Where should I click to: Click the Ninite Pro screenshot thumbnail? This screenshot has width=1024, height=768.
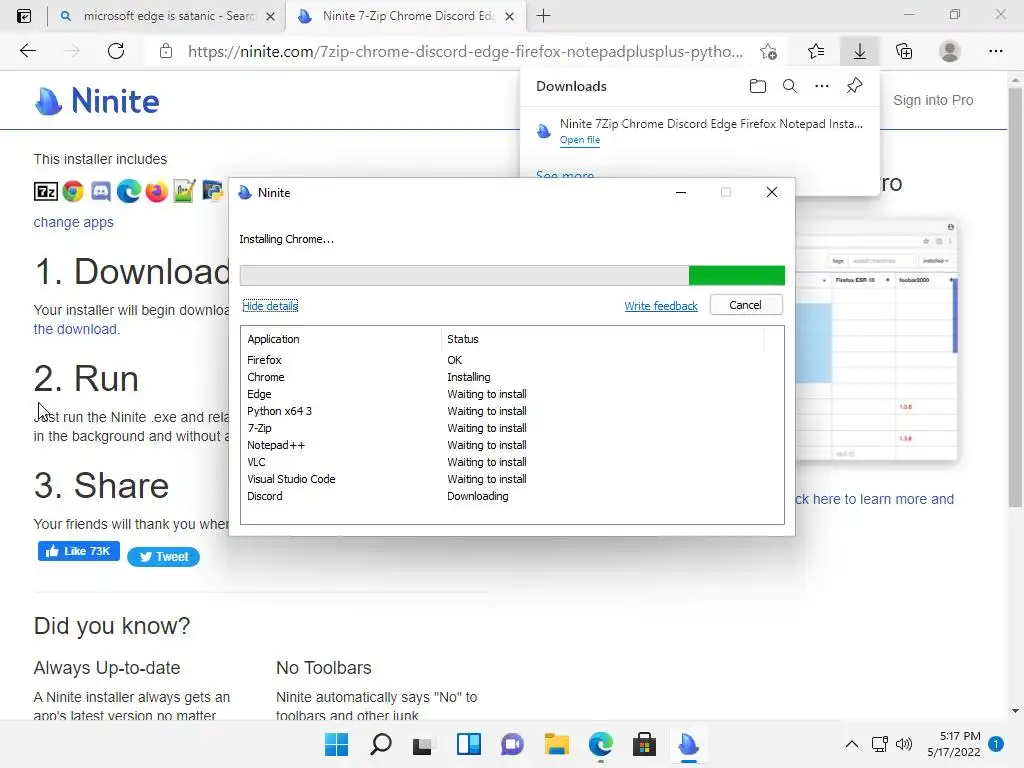coord(876,341)
